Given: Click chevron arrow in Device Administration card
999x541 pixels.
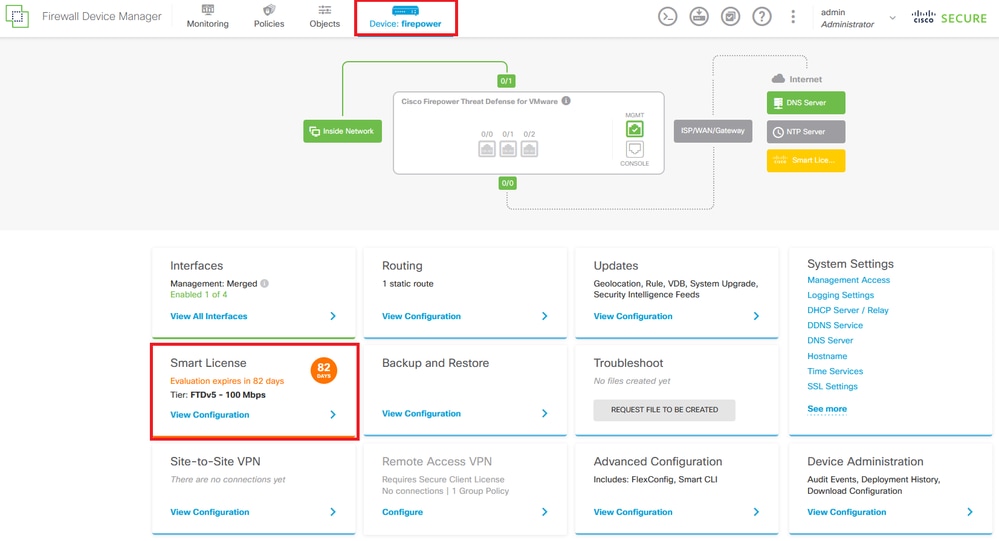Looking at the screenshot, I should 969,512.
